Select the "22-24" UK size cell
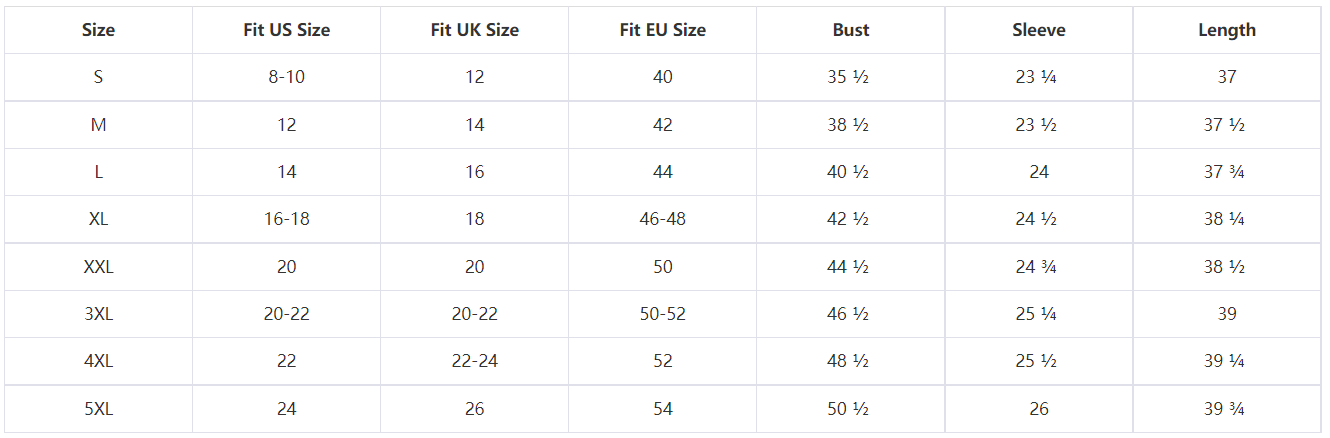Screen dimensions: 1330x438 [x=474, y=361]
